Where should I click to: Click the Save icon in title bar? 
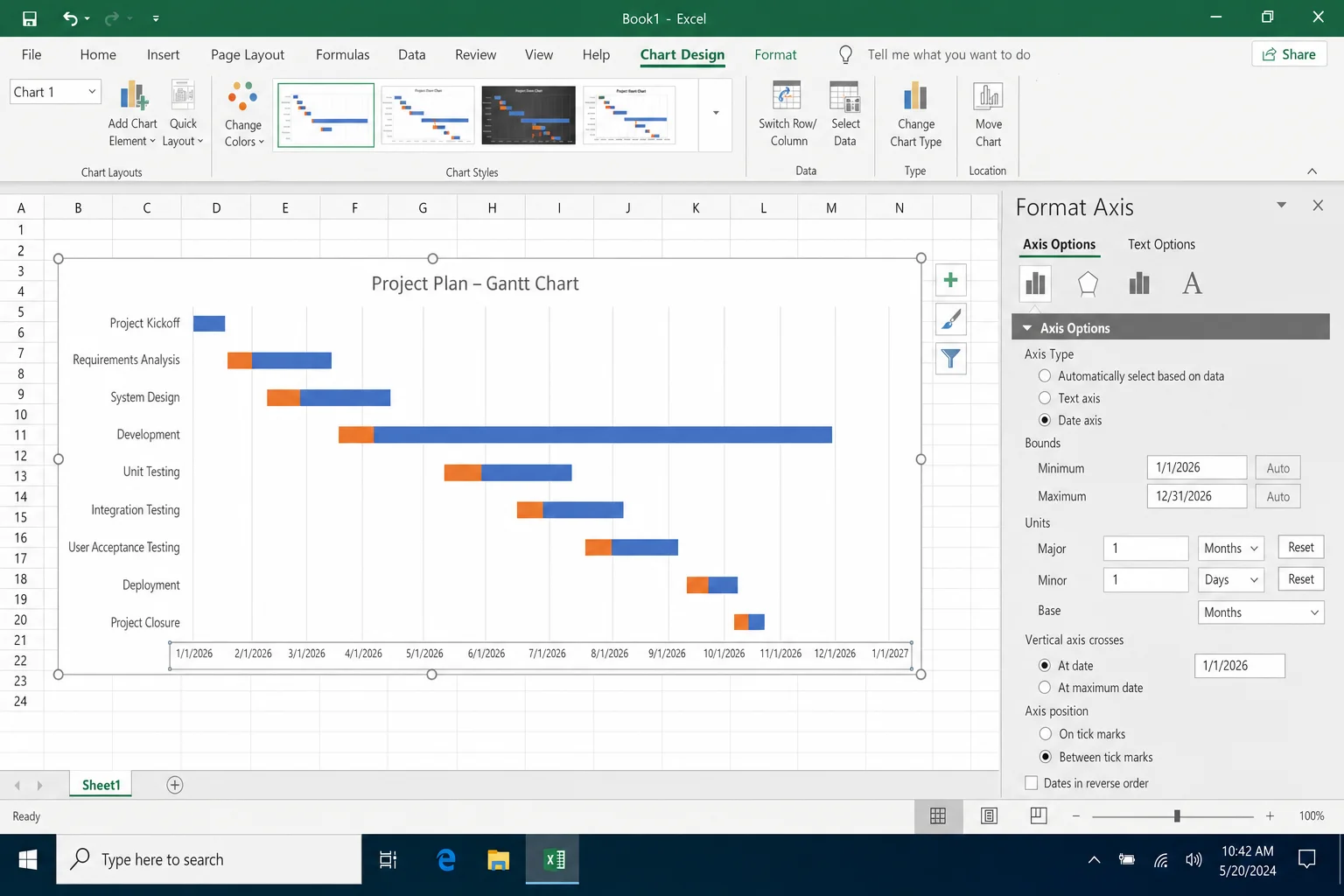(x=30, y=18)
